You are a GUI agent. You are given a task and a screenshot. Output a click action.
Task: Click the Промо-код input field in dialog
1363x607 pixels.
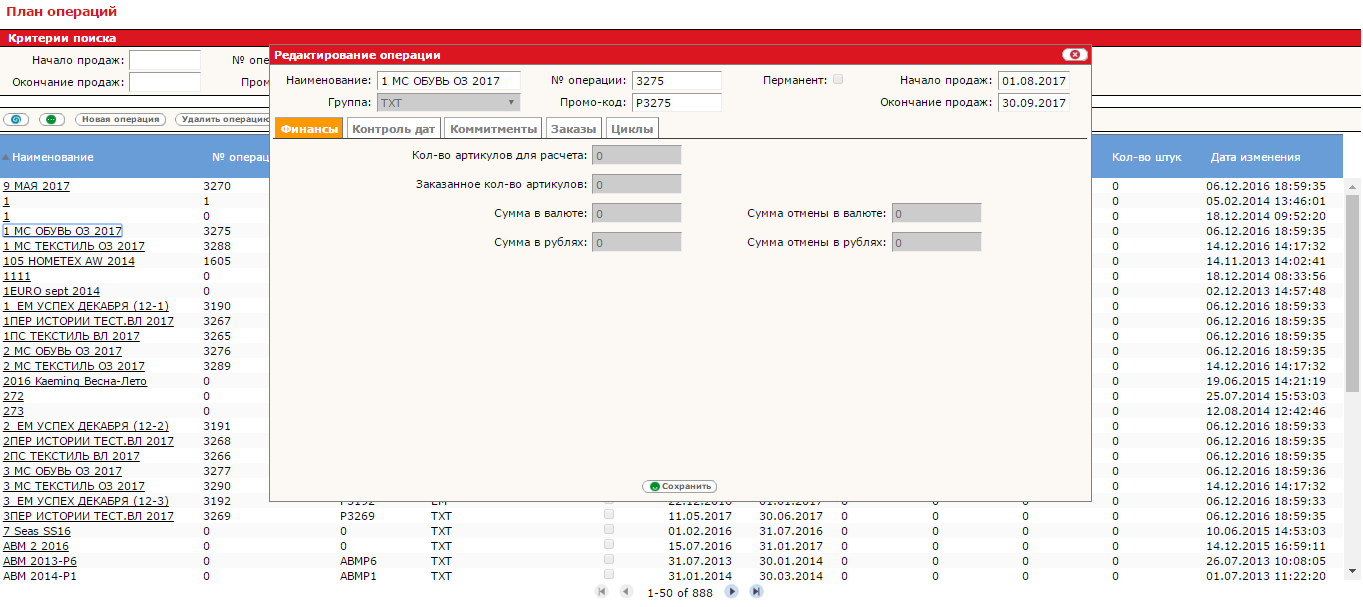pyautogui.click(x=676, y=102)
